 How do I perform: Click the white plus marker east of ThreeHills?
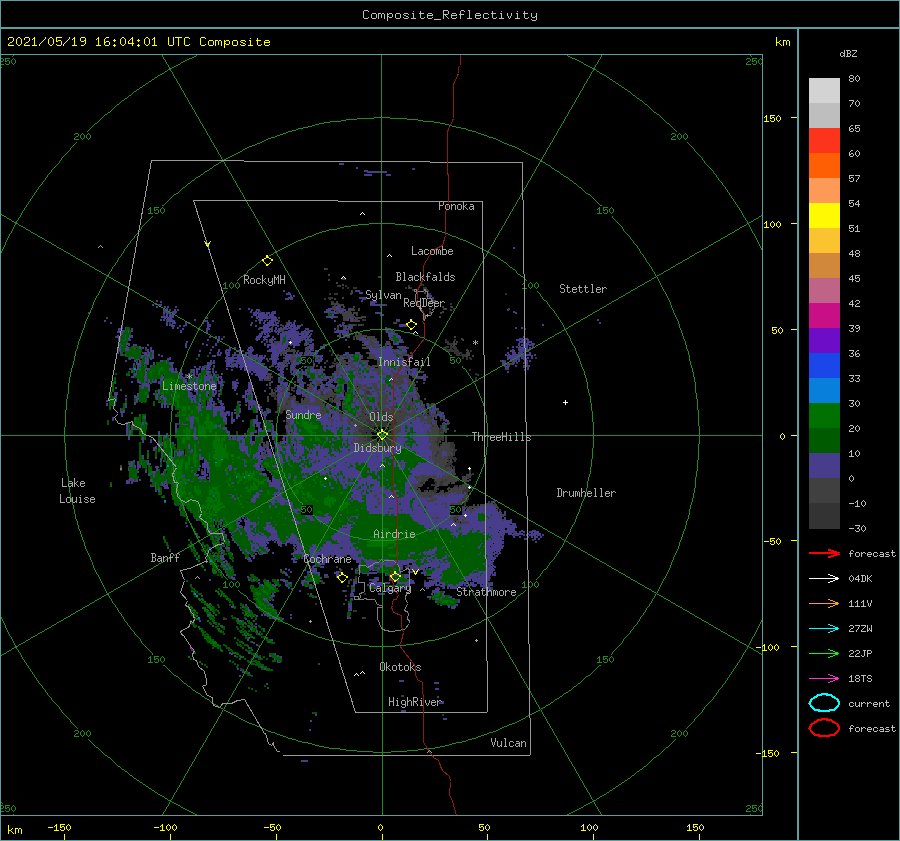[x=565, y=402]
